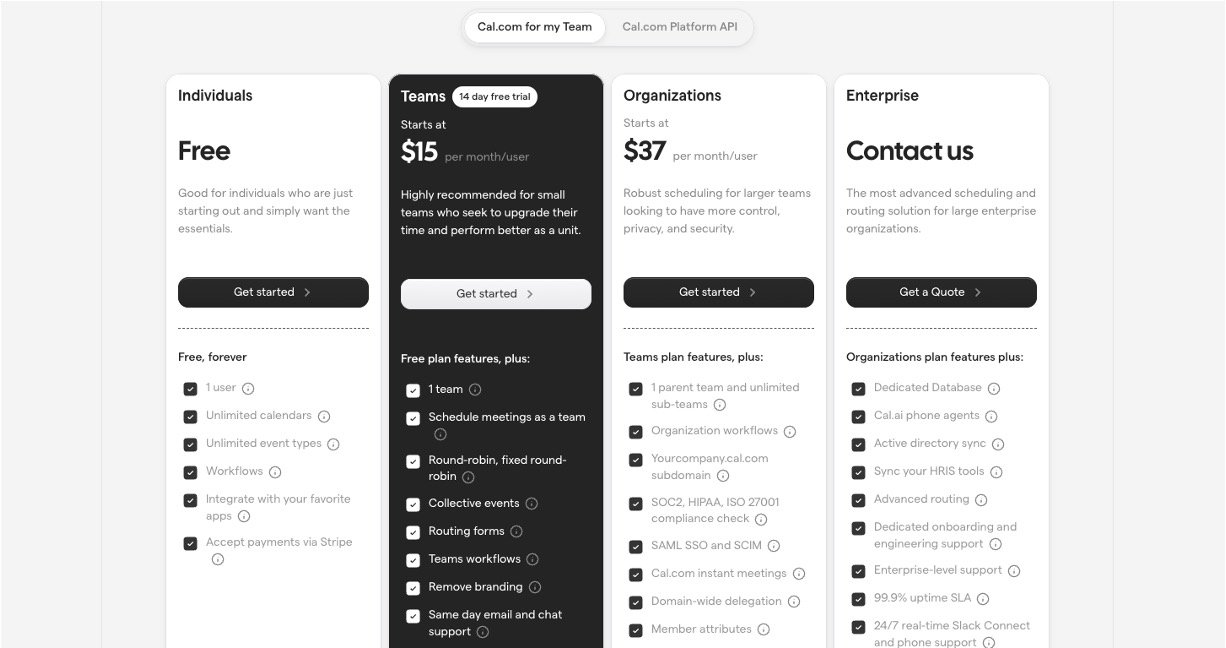Click info icon next to Advanced routing
This screenshot has height=648, width=1226.
pyautogui.click(x=981, y=500)
